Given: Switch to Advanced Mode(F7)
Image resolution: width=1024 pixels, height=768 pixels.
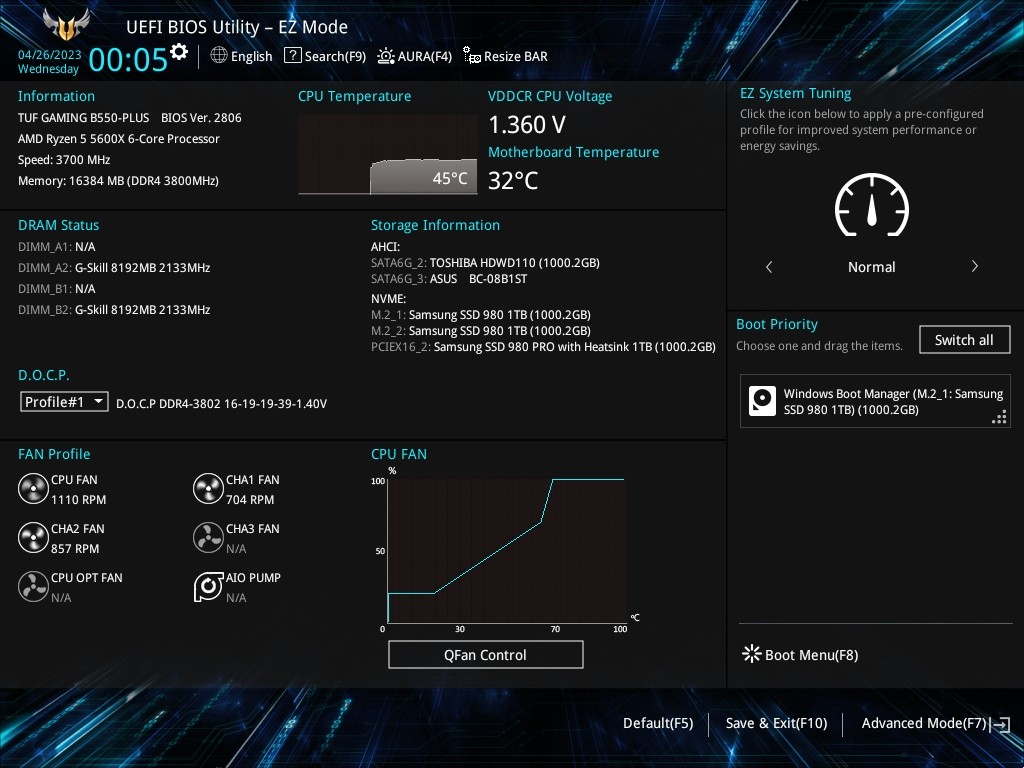Looking at the screenshot, I should click(923, 723).
